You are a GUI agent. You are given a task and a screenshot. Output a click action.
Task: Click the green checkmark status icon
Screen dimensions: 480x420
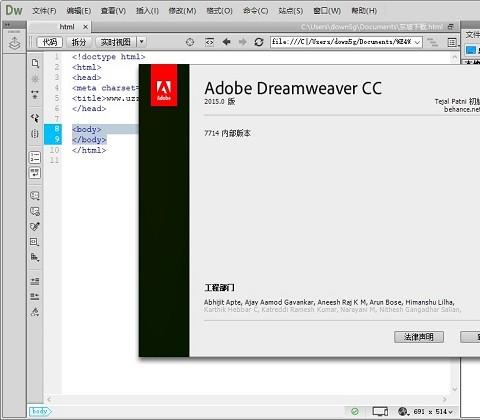355,412
